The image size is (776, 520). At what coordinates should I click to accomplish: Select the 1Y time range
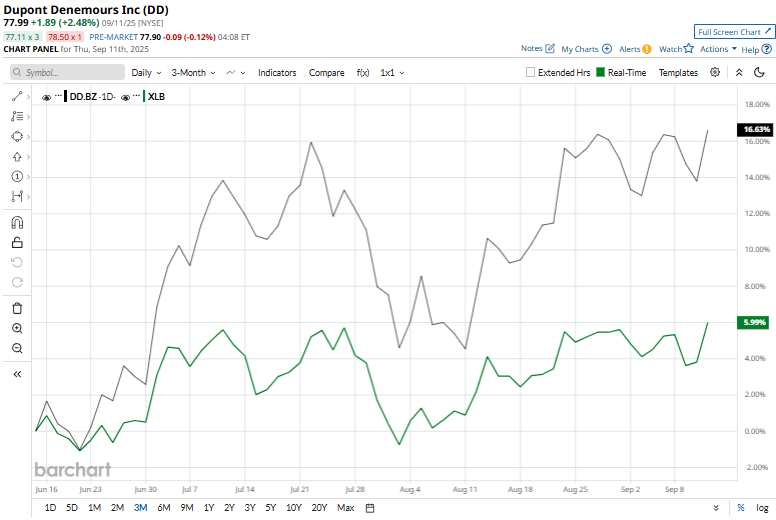click(x=209, y=508)
